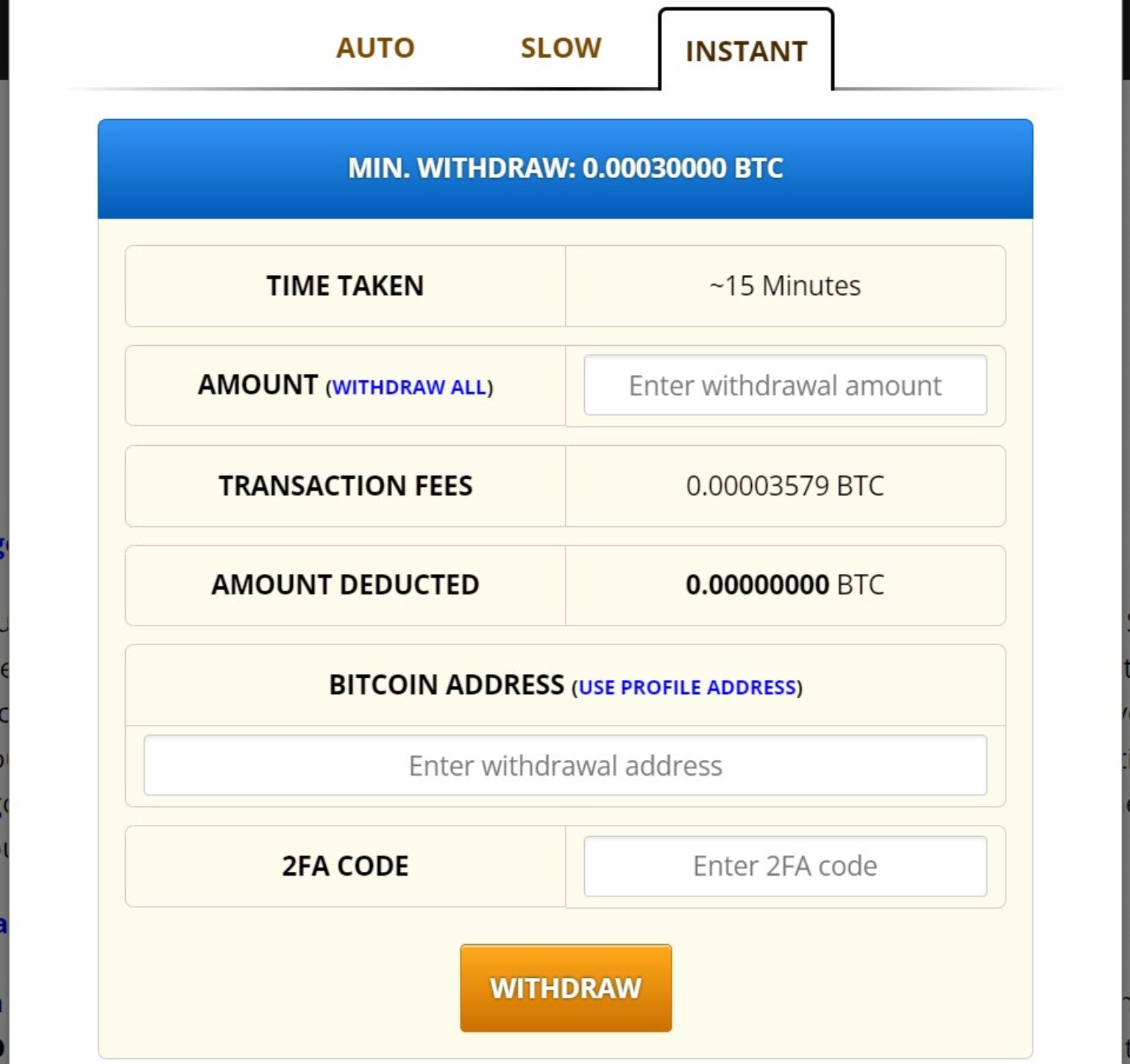The image size is (1130, 1064).
Task: Click the AMOUNT DEDUCTED label cell
Action: click(345, 586)
